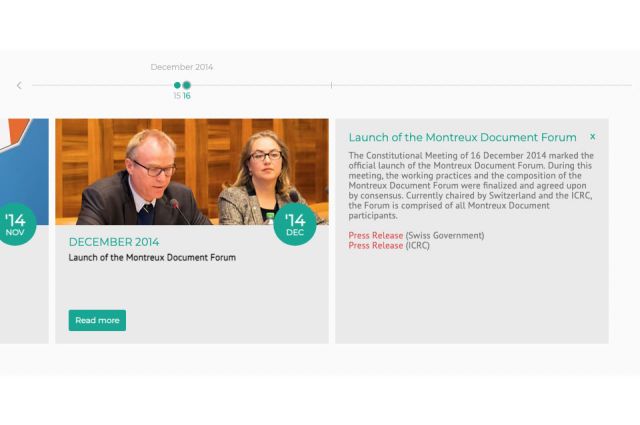The width and height of the screenshot is (640, 425).
Task: Select timeline dot for December 16
Action: click(x=187, y=85)
